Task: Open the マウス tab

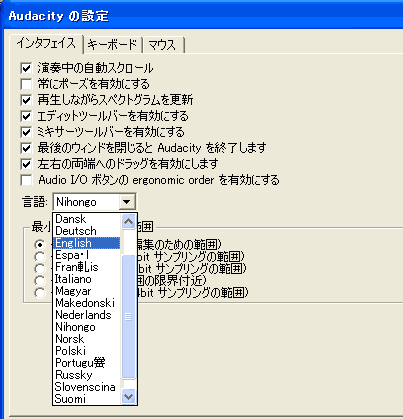Action: pos(163,45)
